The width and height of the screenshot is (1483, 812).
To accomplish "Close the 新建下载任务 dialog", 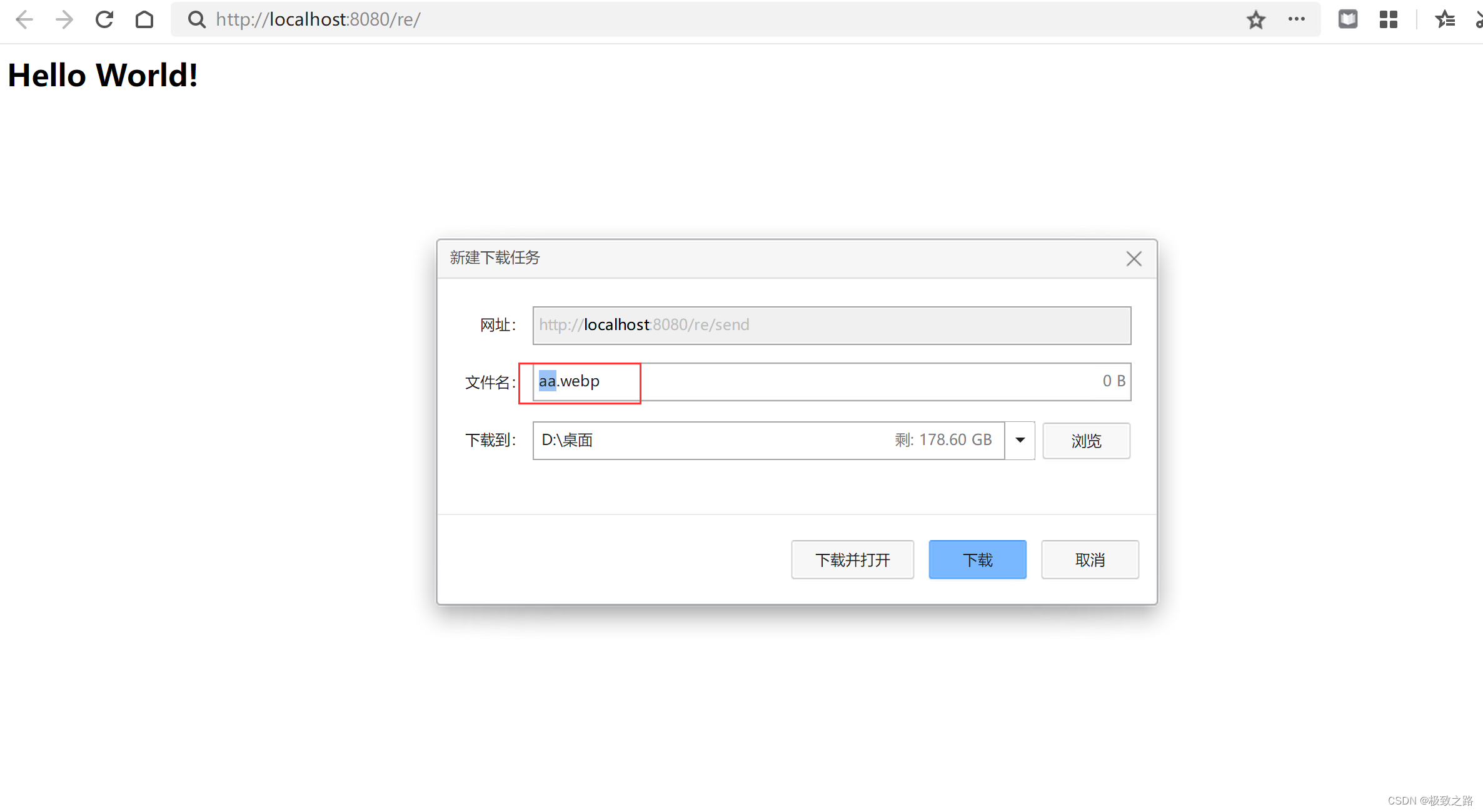I will 1134,259.
